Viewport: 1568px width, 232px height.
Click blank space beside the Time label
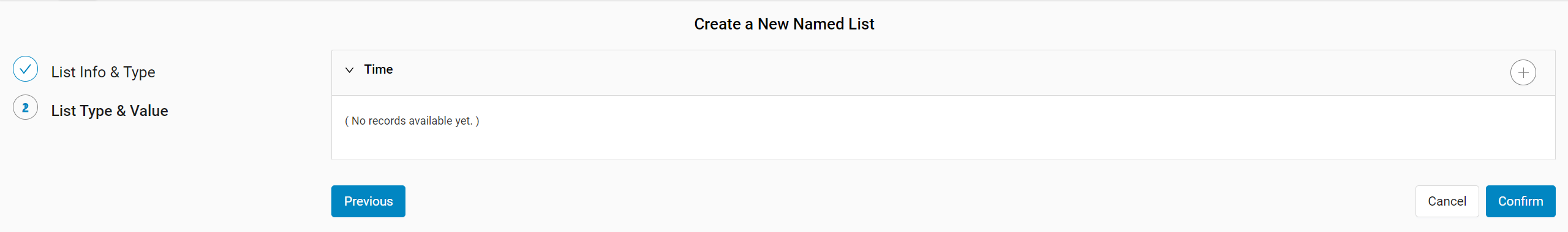tap(919, 73)
